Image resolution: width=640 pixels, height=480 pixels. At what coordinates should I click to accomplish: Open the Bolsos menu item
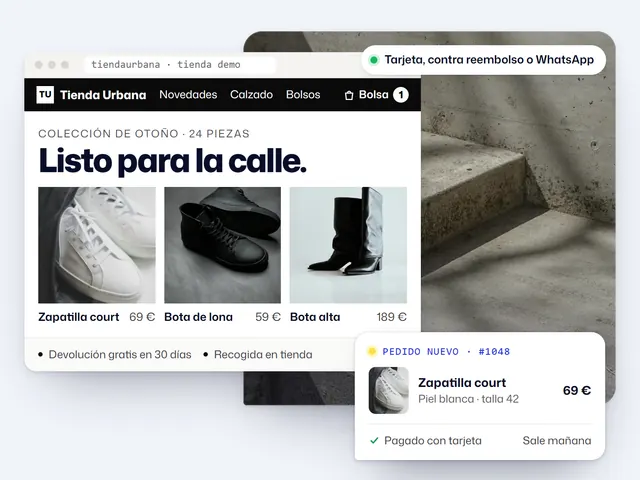coord(303,95)
